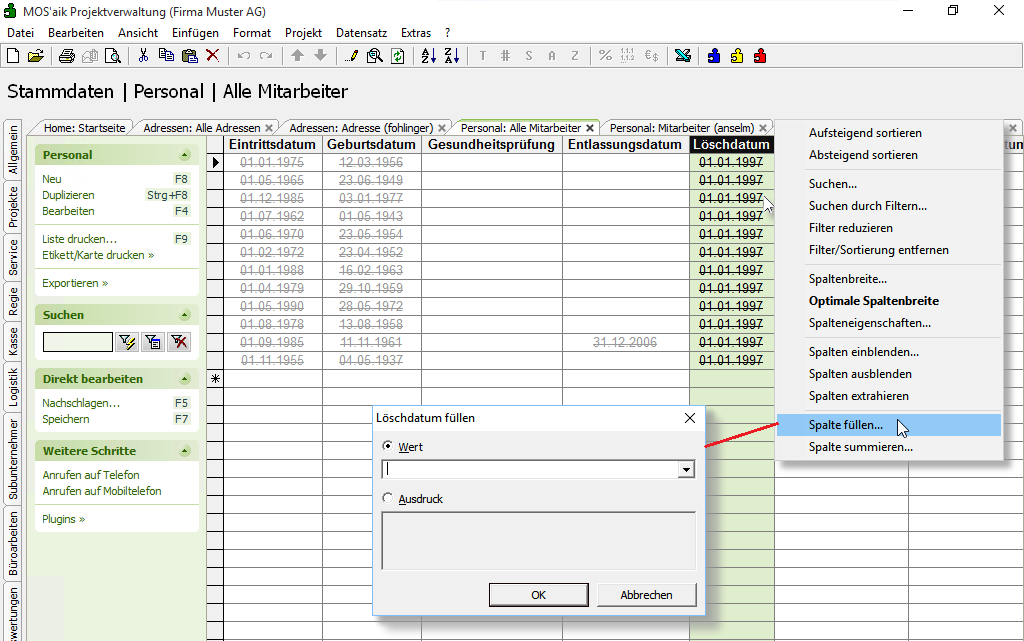Click the Excel export toolbar icon
This screenshot has width=1024, height=641.
(683, 56)
